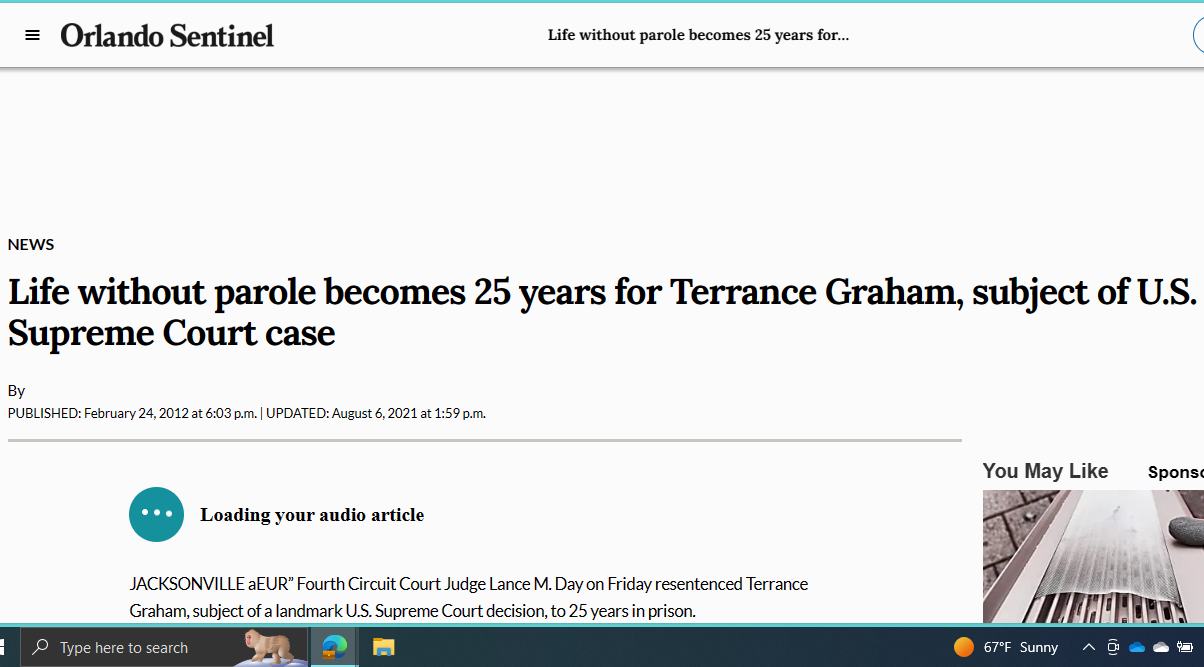Image resolution: width=1204 pixels, height=667 pixels.
Task: Click the UPDATED August 6, 2021 date text
Action: pos(376,413)
